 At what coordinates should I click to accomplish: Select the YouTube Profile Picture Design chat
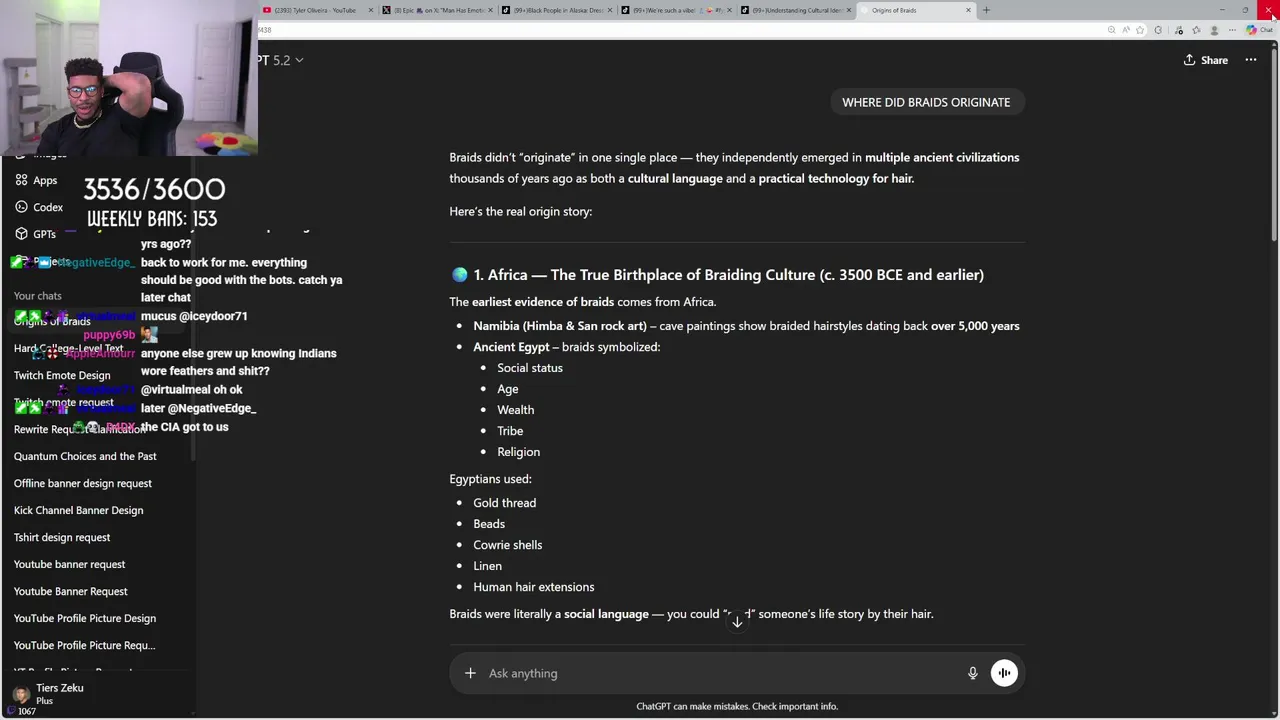[85, 618]
